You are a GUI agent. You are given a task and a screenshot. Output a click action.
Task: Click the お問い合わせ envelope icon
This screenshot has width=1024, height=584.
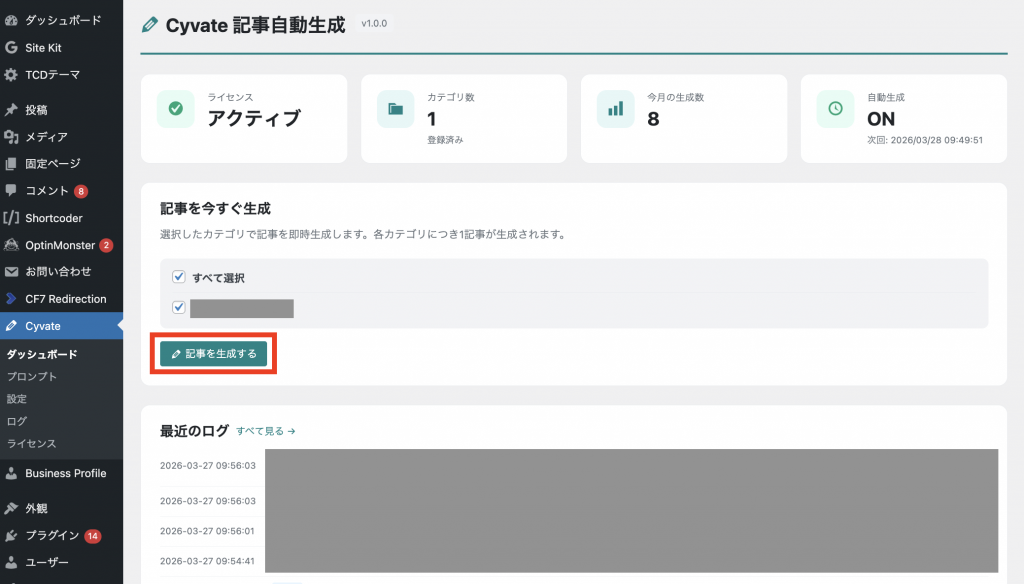11,272
